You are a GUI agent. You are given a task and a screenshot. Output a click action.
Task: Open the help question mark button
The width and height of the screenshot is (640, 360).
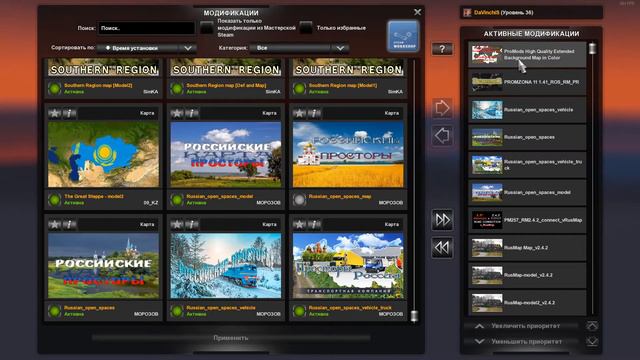[442, 49]
